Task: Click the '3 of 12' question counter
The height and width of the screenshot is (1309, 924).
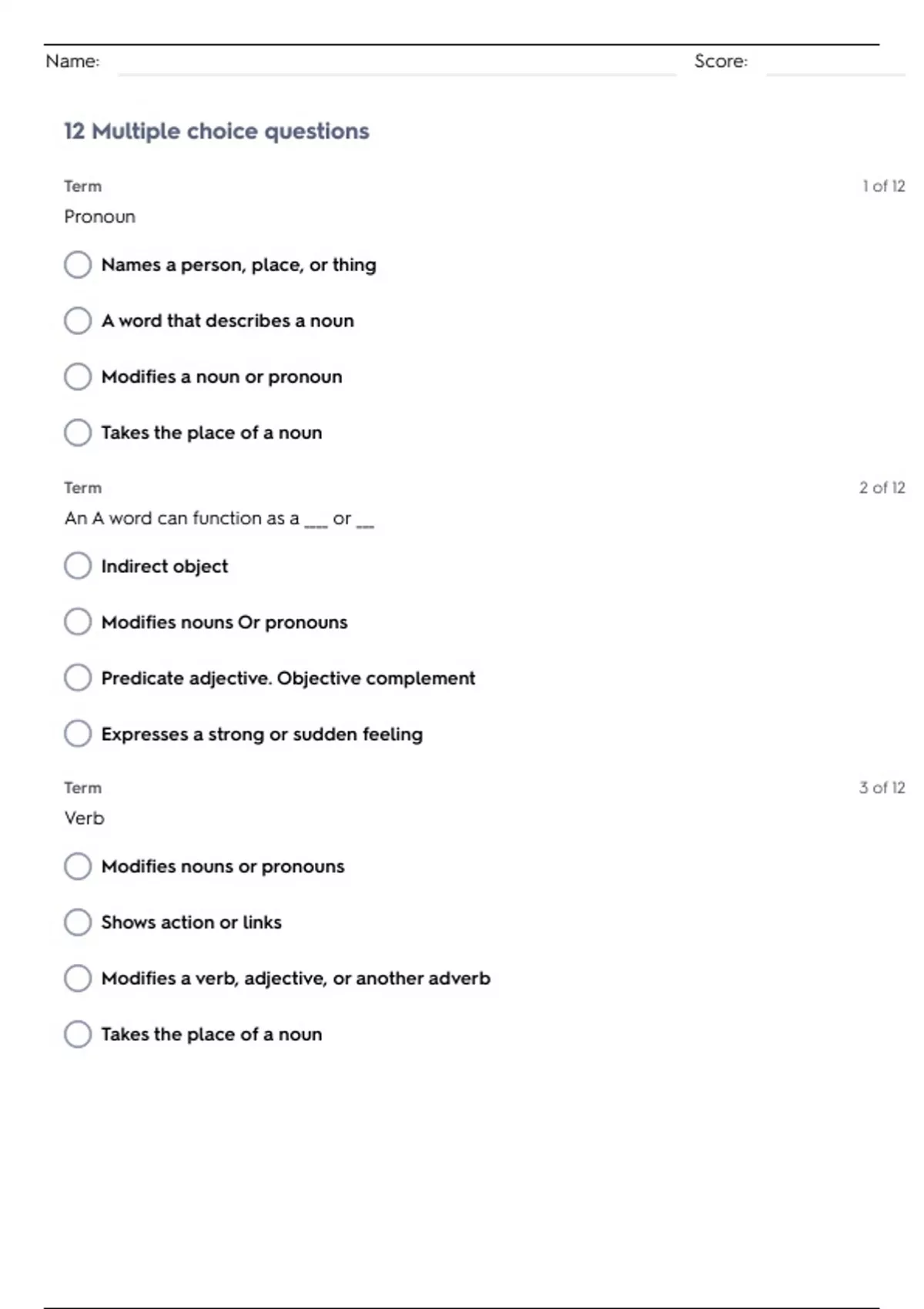Action: coord(882,788)
